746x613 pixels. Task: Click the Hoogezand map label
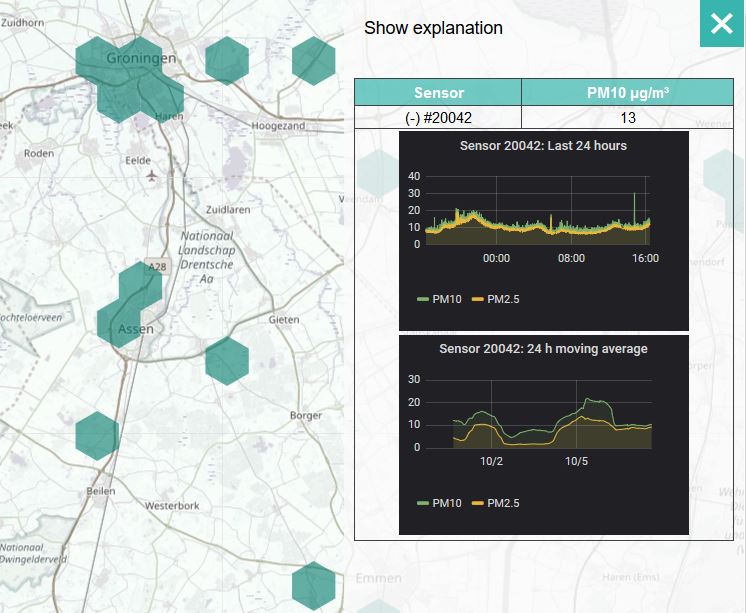(278, 126)
